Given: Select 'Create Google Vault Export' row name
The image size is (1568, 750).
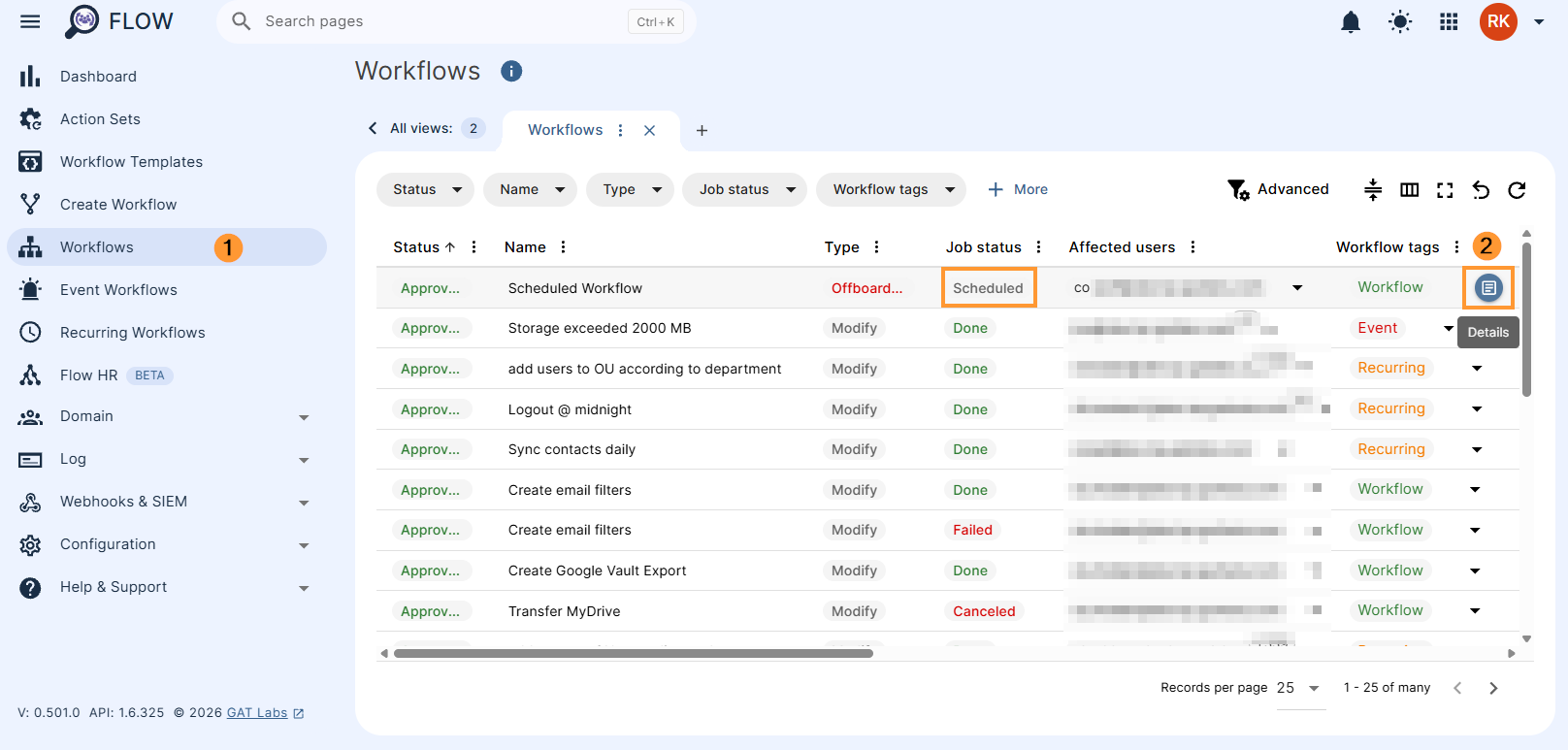Looking at the screenshot, I should point(597,571).
